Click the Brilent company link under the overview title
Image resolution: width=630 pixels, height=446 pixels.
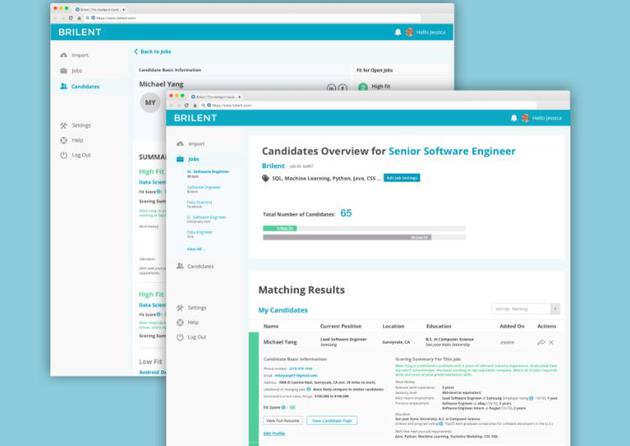(x=273, y=166)
